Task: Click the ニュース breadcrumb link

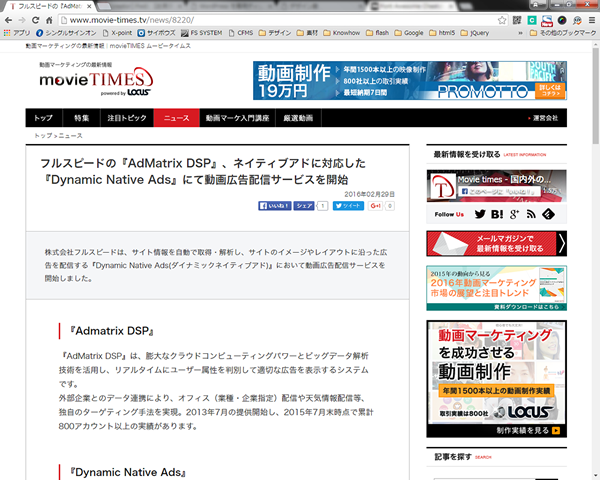Action: (x=70, y=136)
